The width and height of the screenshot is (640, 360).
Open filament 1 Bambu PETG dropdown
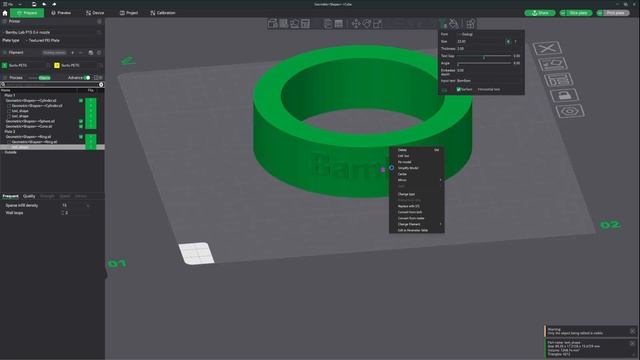tap(27, 65)
